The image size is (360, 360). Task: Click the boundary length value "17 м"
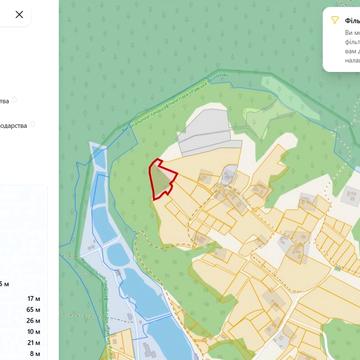click(x=34, y=299)
